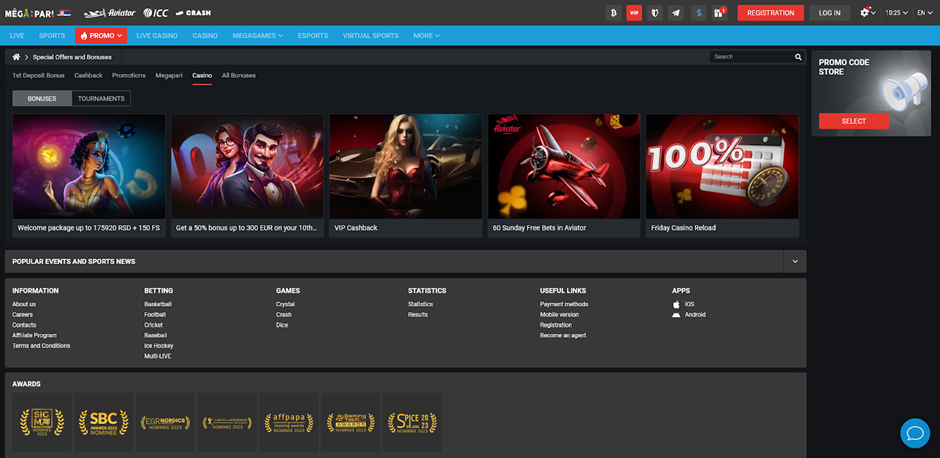This screenshot has height=458, width=940.
Task: Open the Esports navigation item
Action: click(313, 35)
